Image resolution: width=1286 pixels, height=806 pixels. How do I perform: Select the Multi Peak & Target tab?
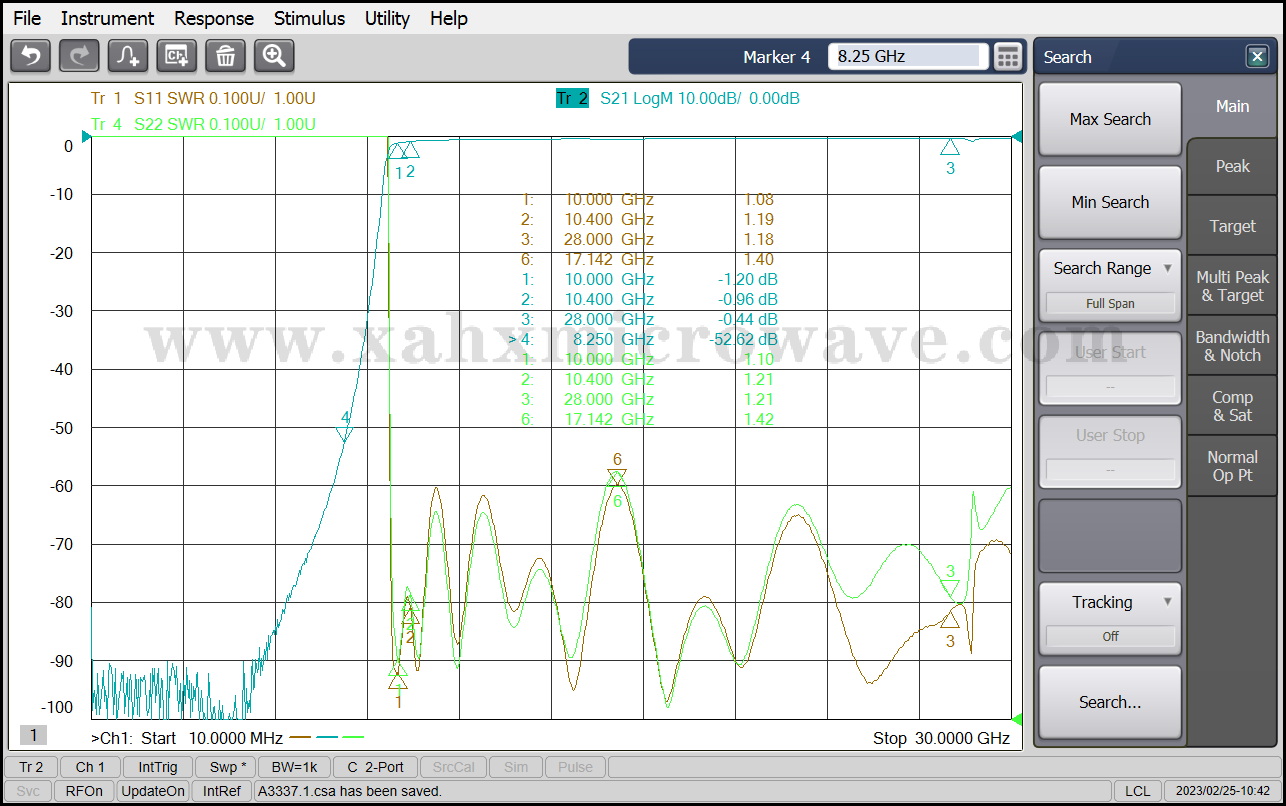coord(1232,286)
